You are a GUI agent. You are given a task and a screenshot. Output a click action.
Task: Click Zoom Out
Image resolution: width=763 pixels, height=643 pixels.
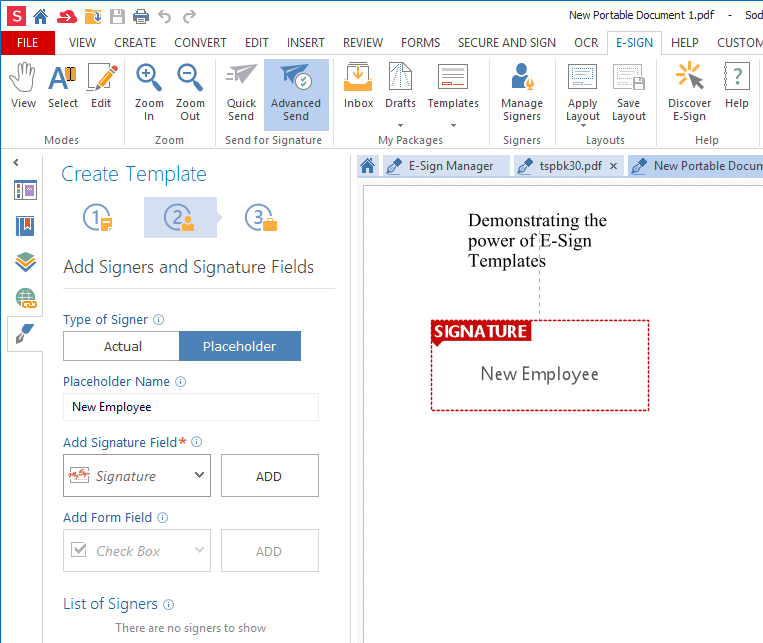point(190,92)
